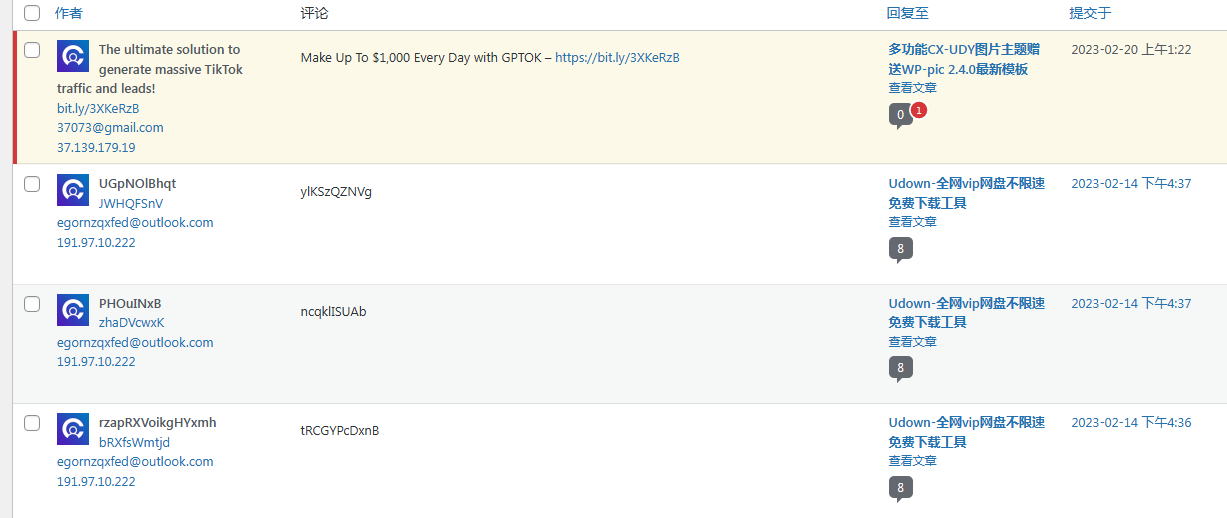Sort comments by the 作者 column header
Screen dimensions: 1227x518
point(69,13)
